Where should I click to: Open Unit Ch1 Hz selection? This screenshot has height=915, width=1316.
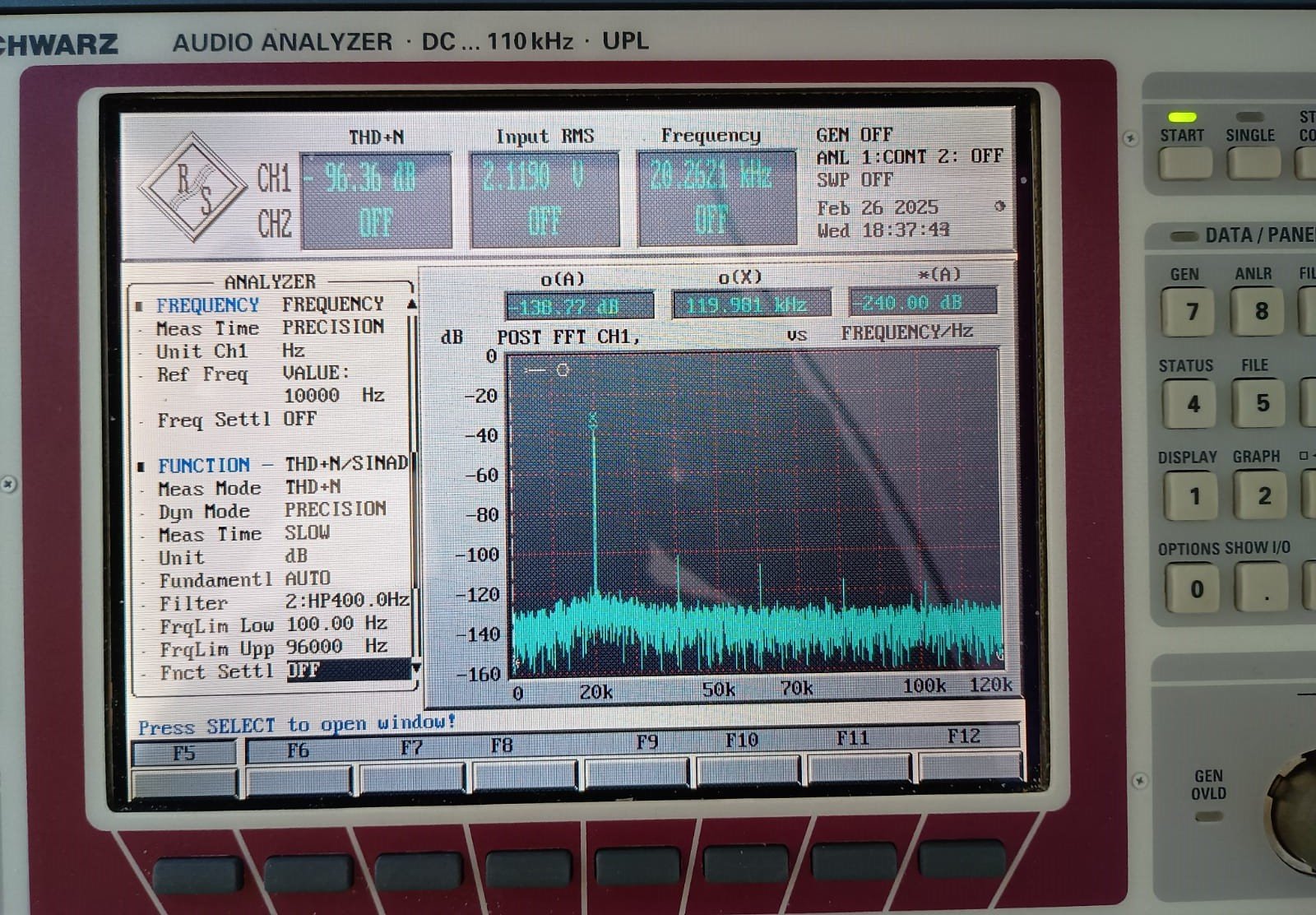coord(294,351)
